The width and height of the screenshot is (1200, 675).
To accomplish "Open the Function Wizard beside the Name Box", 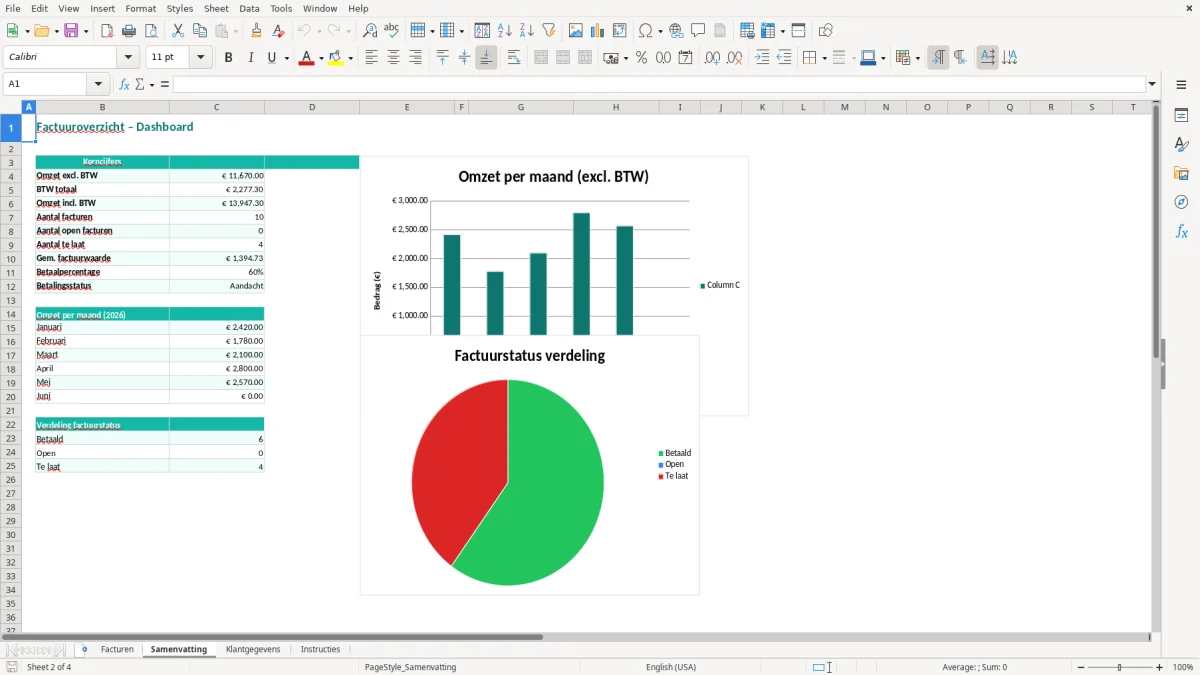I will point(125,85).
